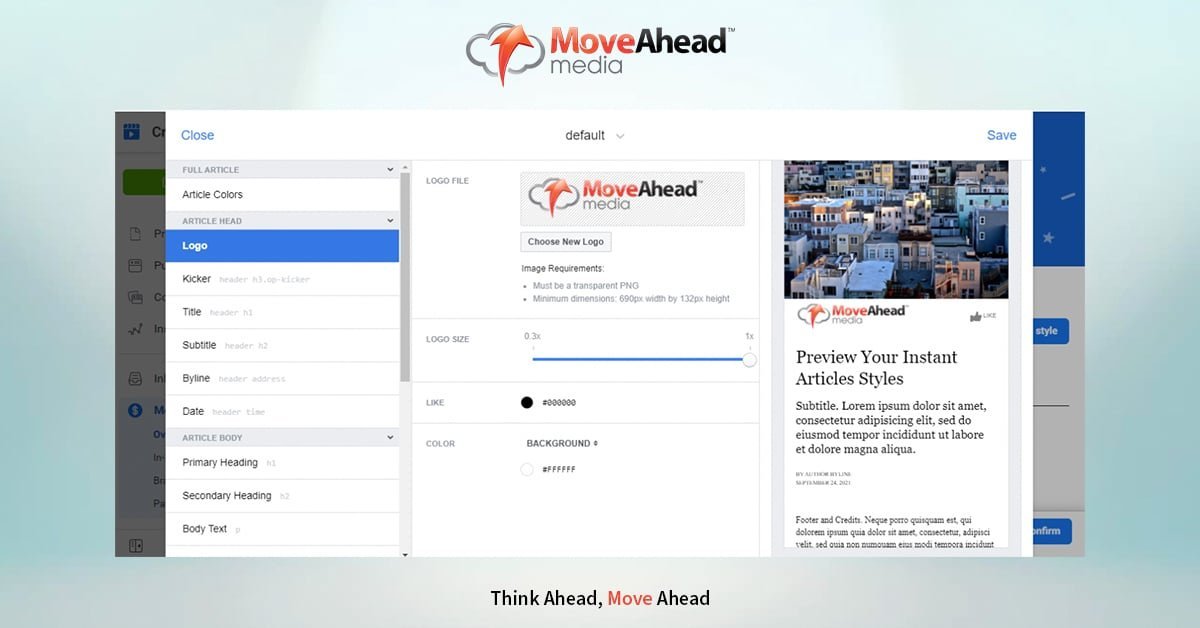
Task: Open the Publishing tools icon
Action: coord(134,265)
